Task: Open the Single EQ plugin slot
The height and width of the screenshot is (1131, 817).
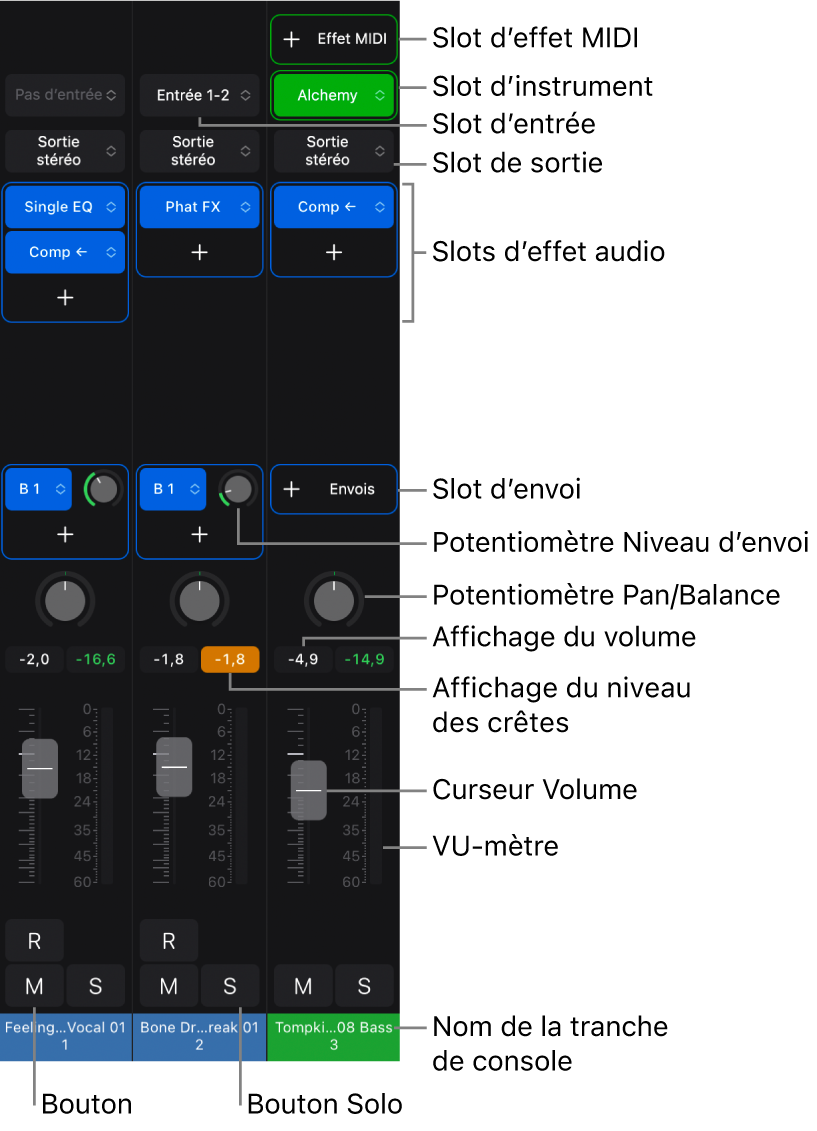Action: (65, 207)
